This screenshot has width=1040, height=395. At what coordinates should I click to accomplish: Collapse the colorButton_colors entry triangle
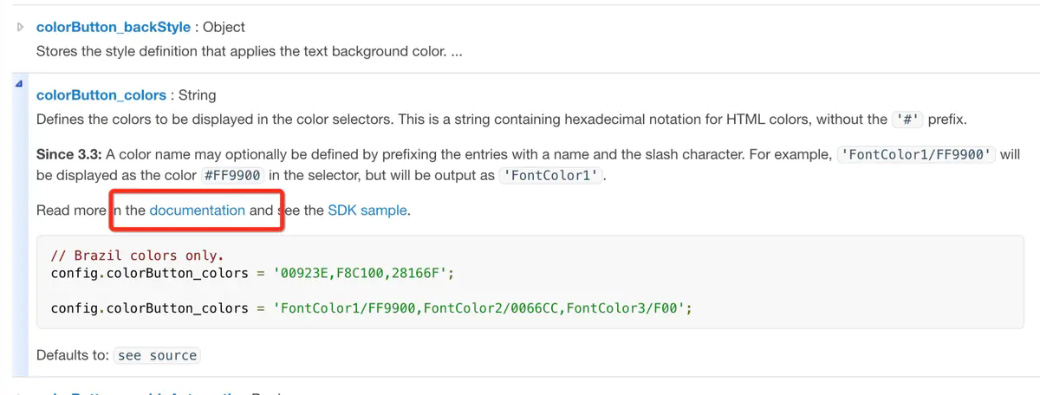(x=19, y=84)
